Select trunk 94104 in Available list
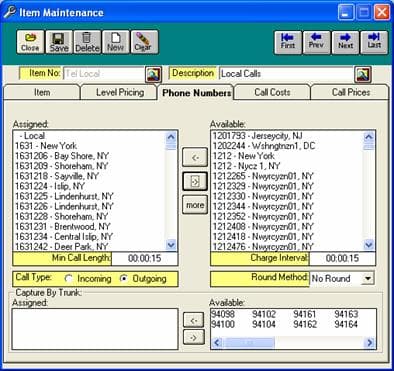The image size is (394, 371). pos(264,324)
